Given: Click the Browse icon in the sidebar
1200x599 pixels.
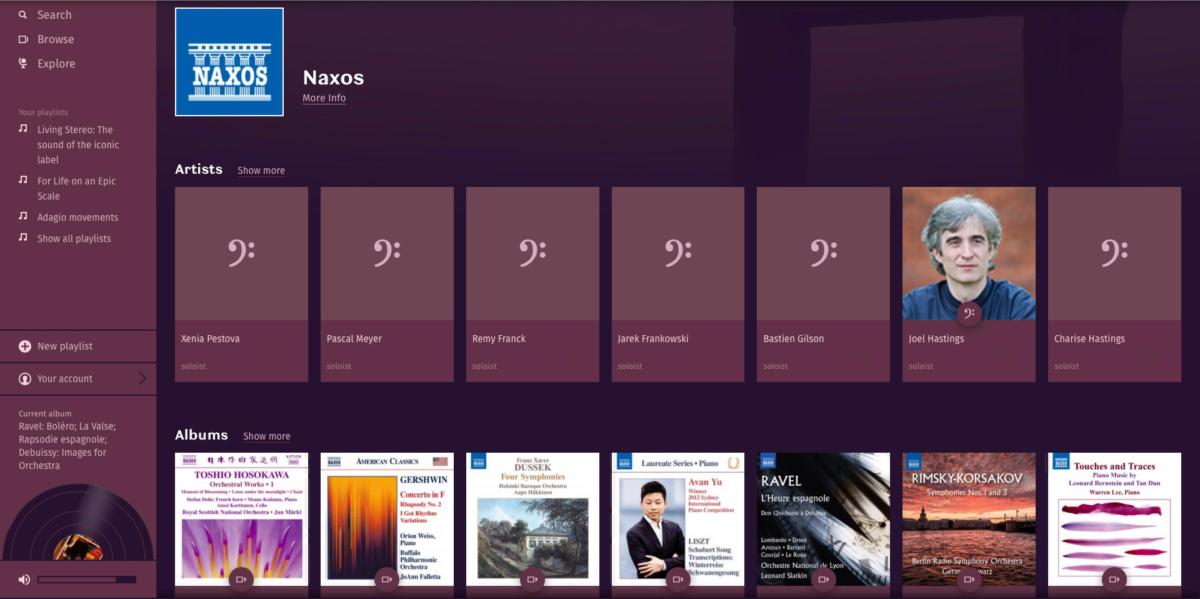Looking at the screenshot, I should click(x=23, y=39).
